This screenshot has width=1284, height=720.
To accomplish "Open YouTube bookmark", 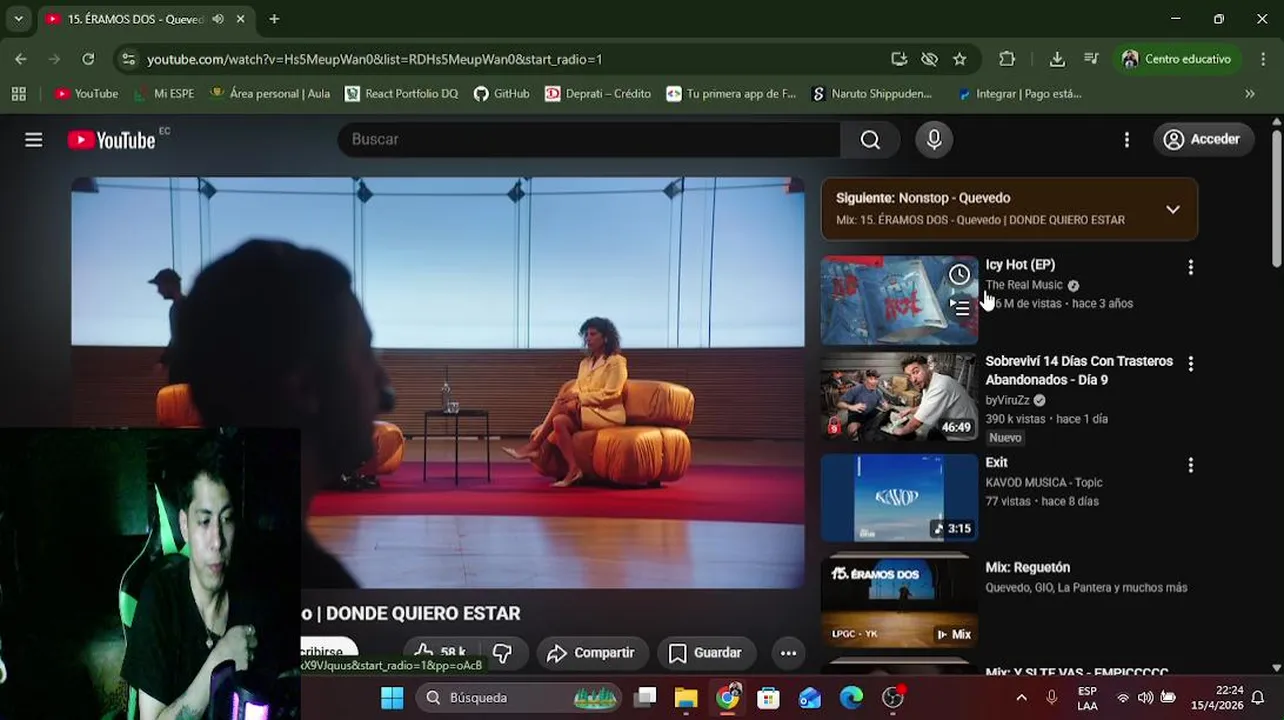I will click(x=86, y=94).
